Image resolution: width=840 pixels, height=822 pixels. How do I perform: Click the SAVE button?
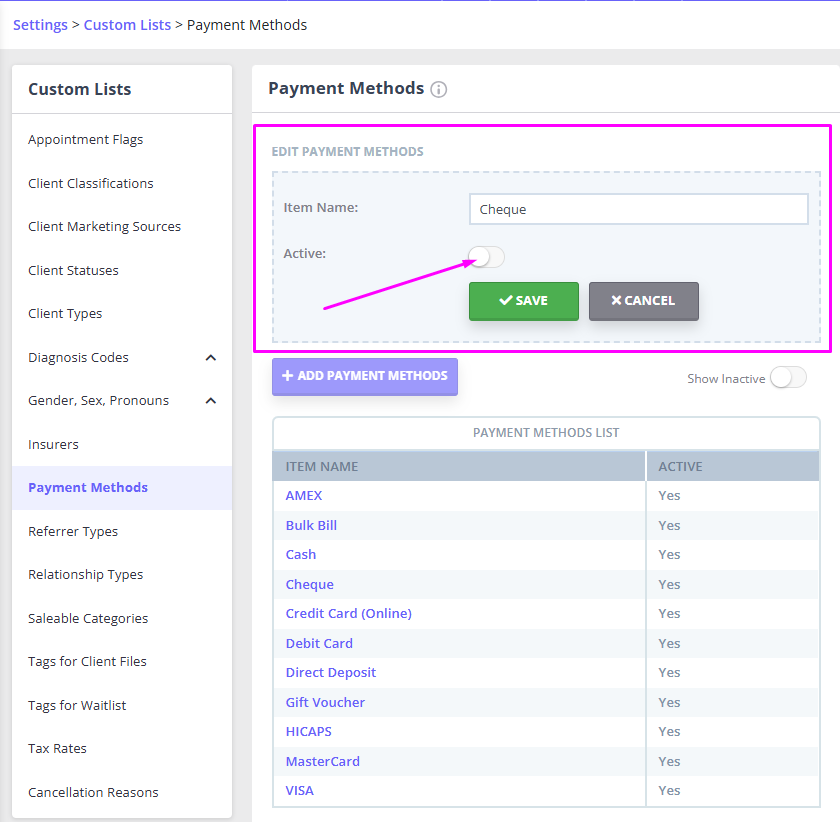pyautogui.click(x=523, y=301)
